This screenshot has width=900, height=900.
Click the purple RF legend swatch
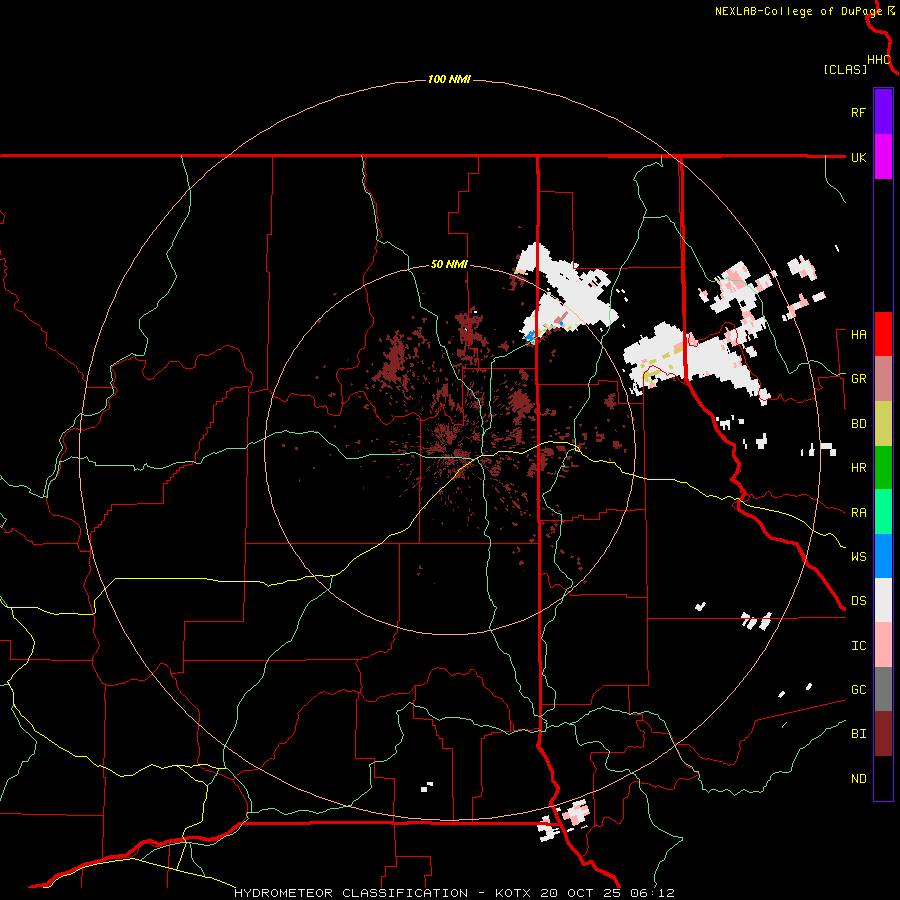point(883,111)
